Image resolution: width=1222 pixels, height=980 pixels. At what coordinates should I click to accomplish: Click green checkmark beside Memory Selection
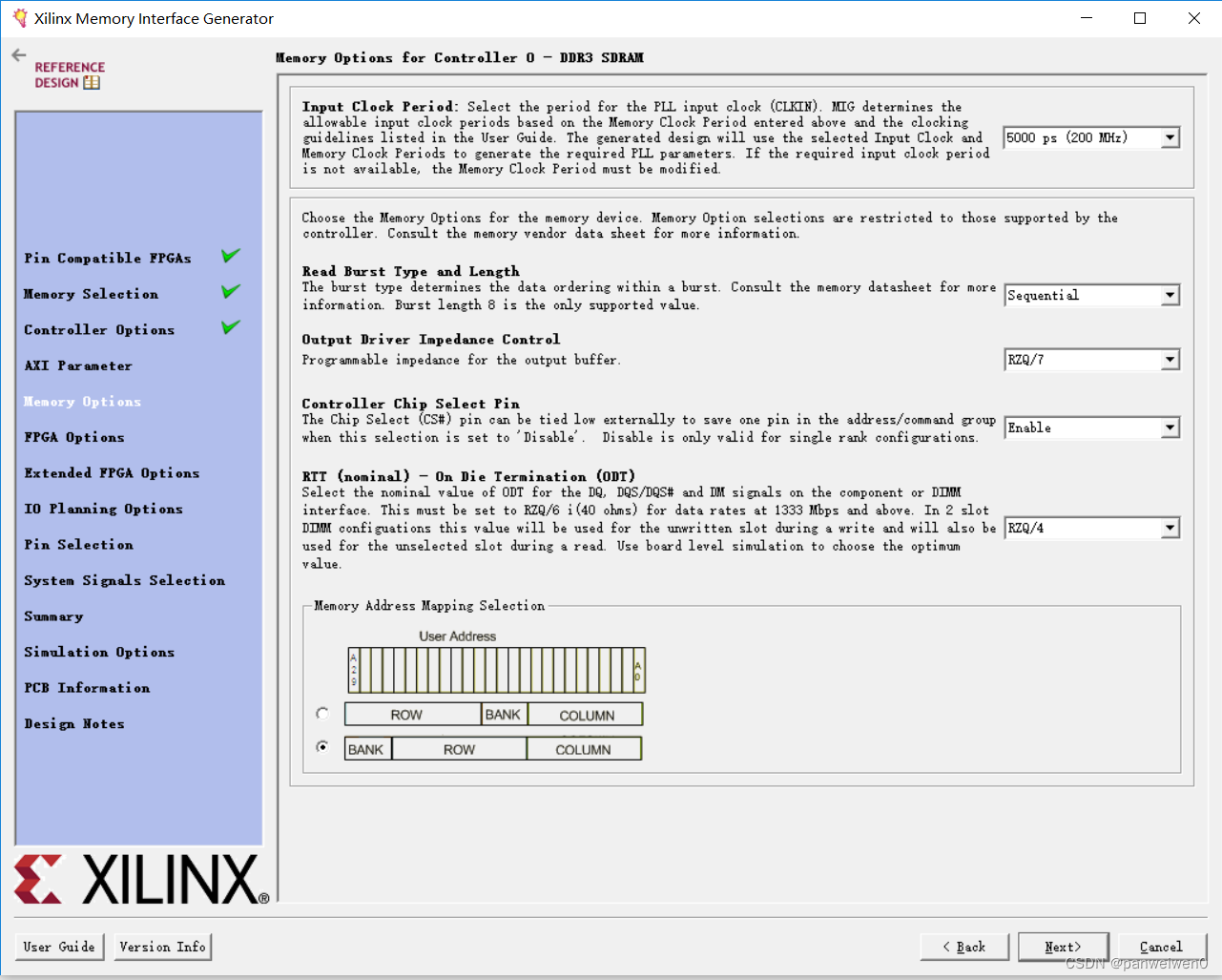pyautogui.click(x=231, y=292)
